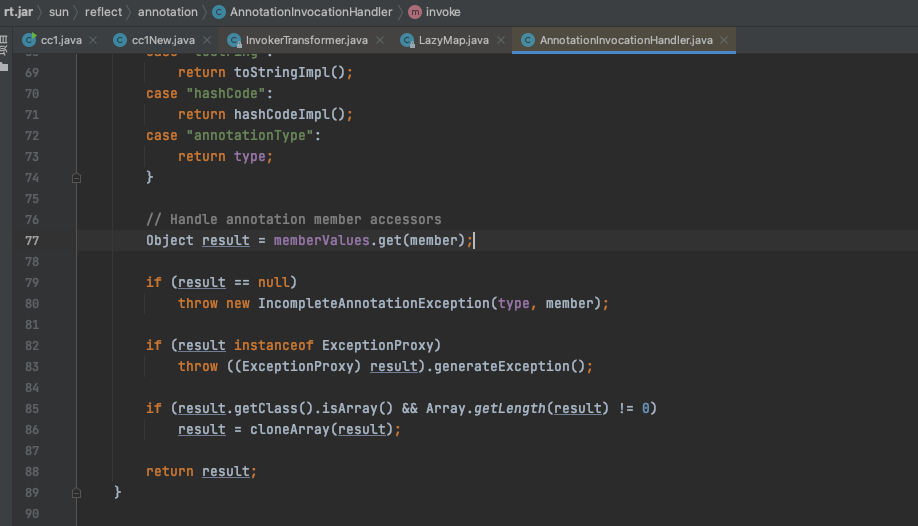The image size is (918, 526).
Task: Click line number 77 in gutter
Action: pos(32,240)
